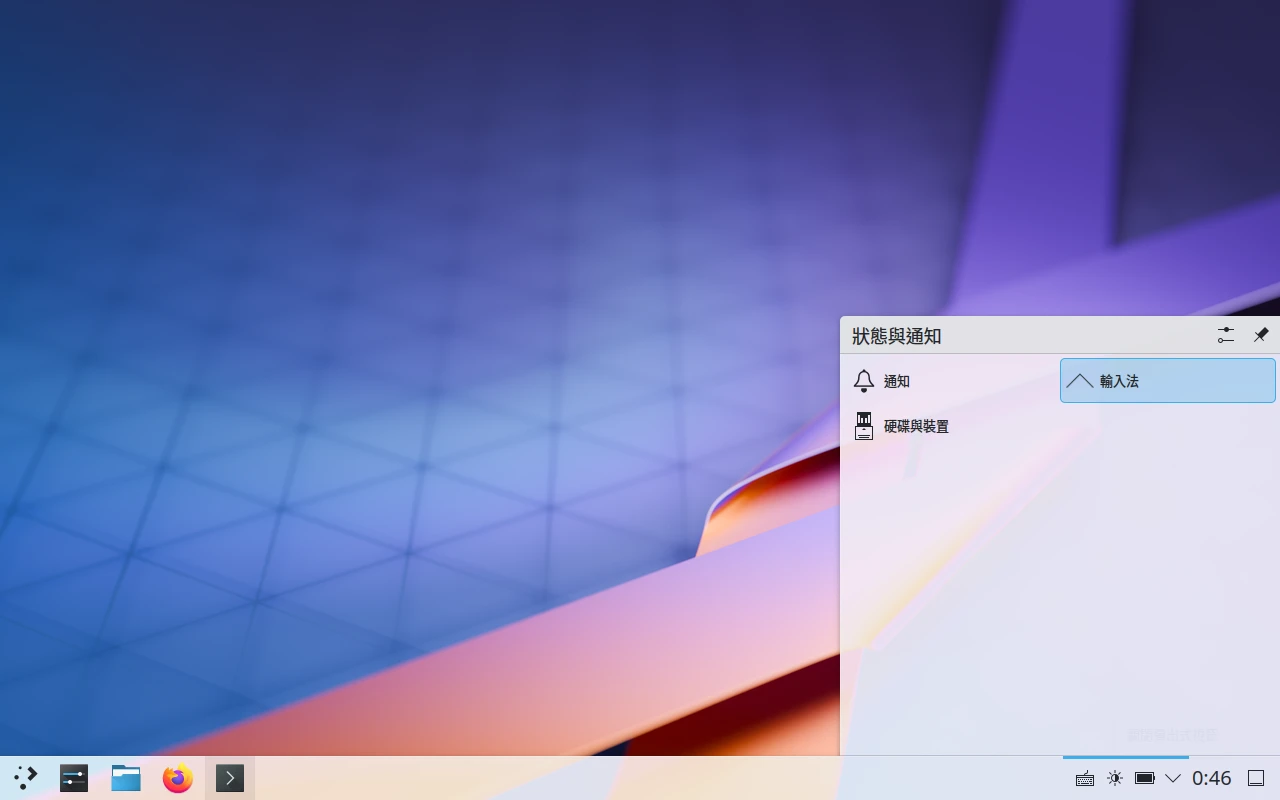This screenshot has width=1280, height=800.
Task: Toggle show desktop in the panel corner
Action: (x=1257, y=779)
